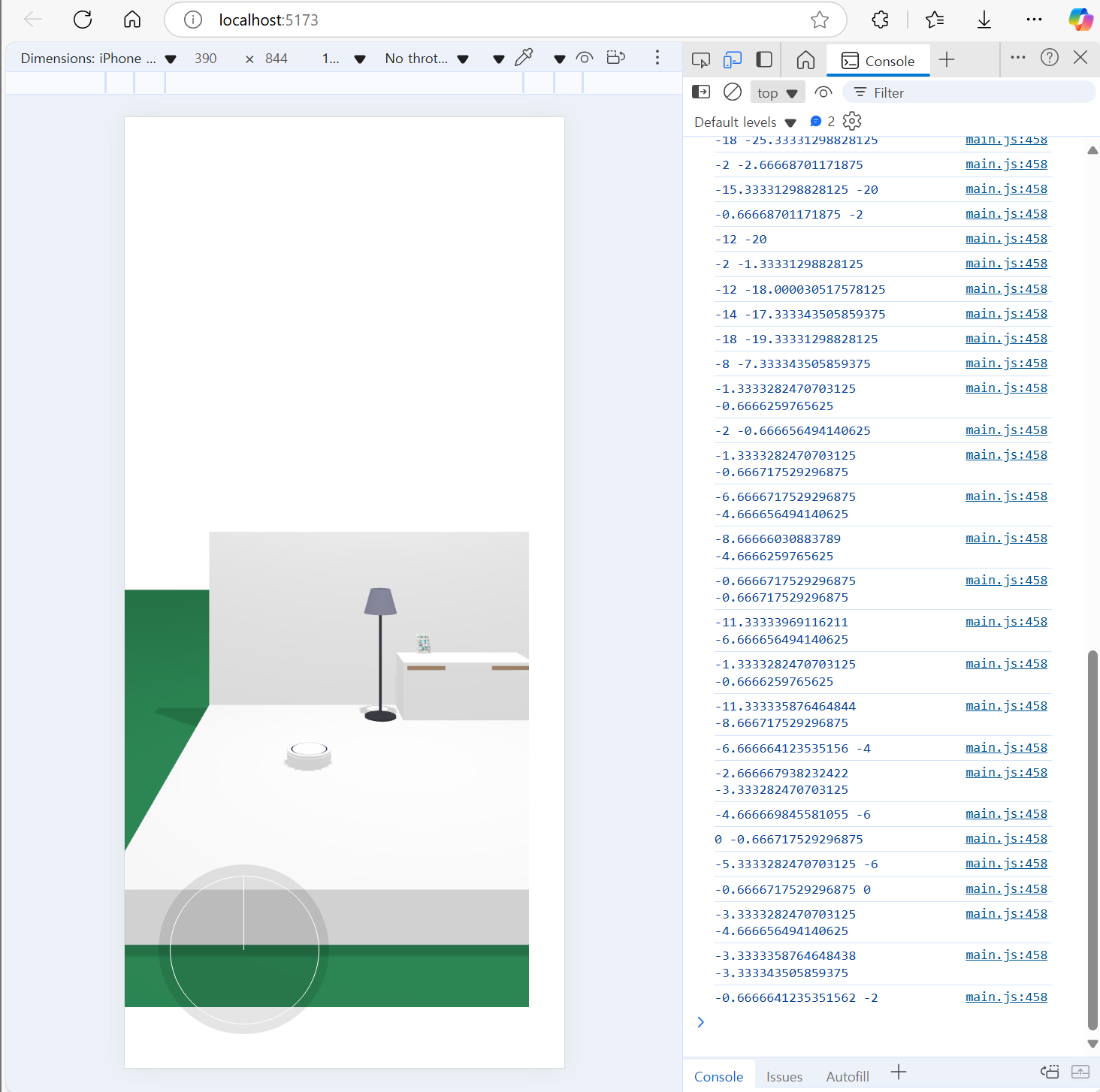
Task: Open Copilot sidebar
Action: coord(1080,20)
